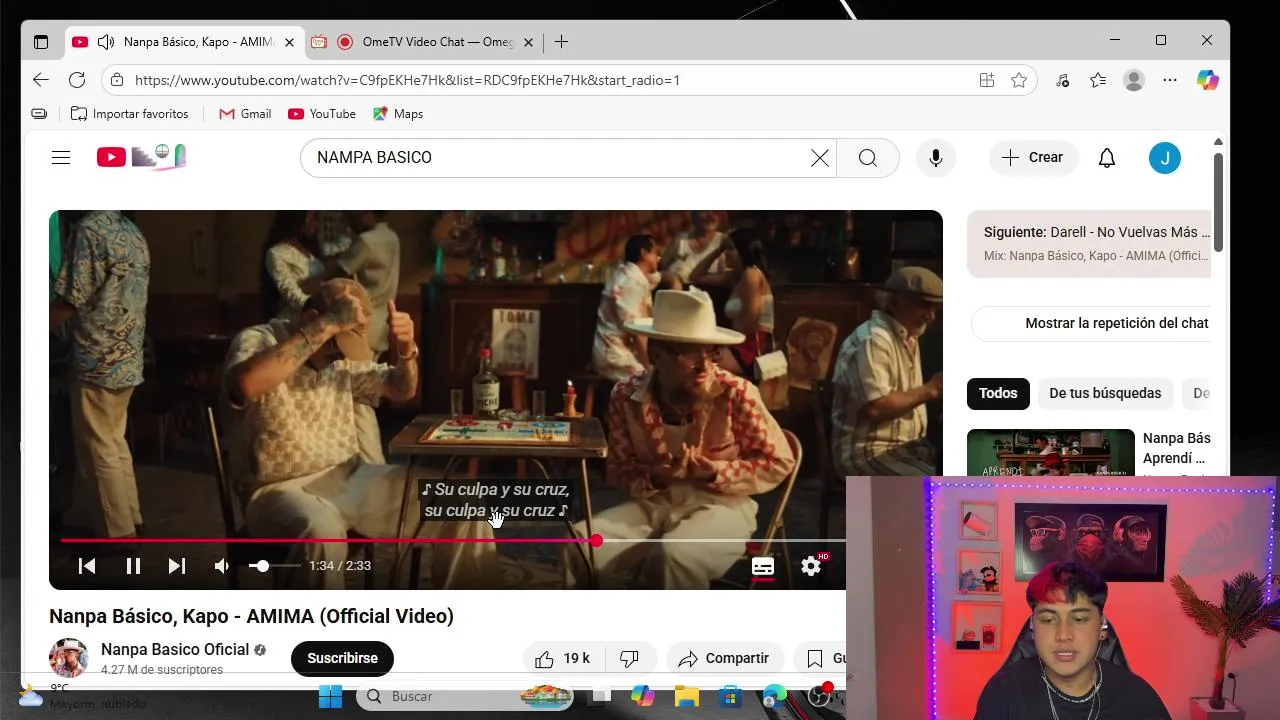
Task: Open the Nanpa Bás Aprendí video title
Action: click(1177, 448)
